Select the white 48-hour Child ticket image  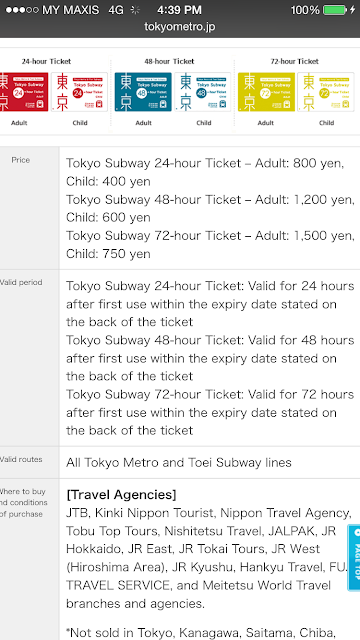pyautogui.click(x=202, y=92)
